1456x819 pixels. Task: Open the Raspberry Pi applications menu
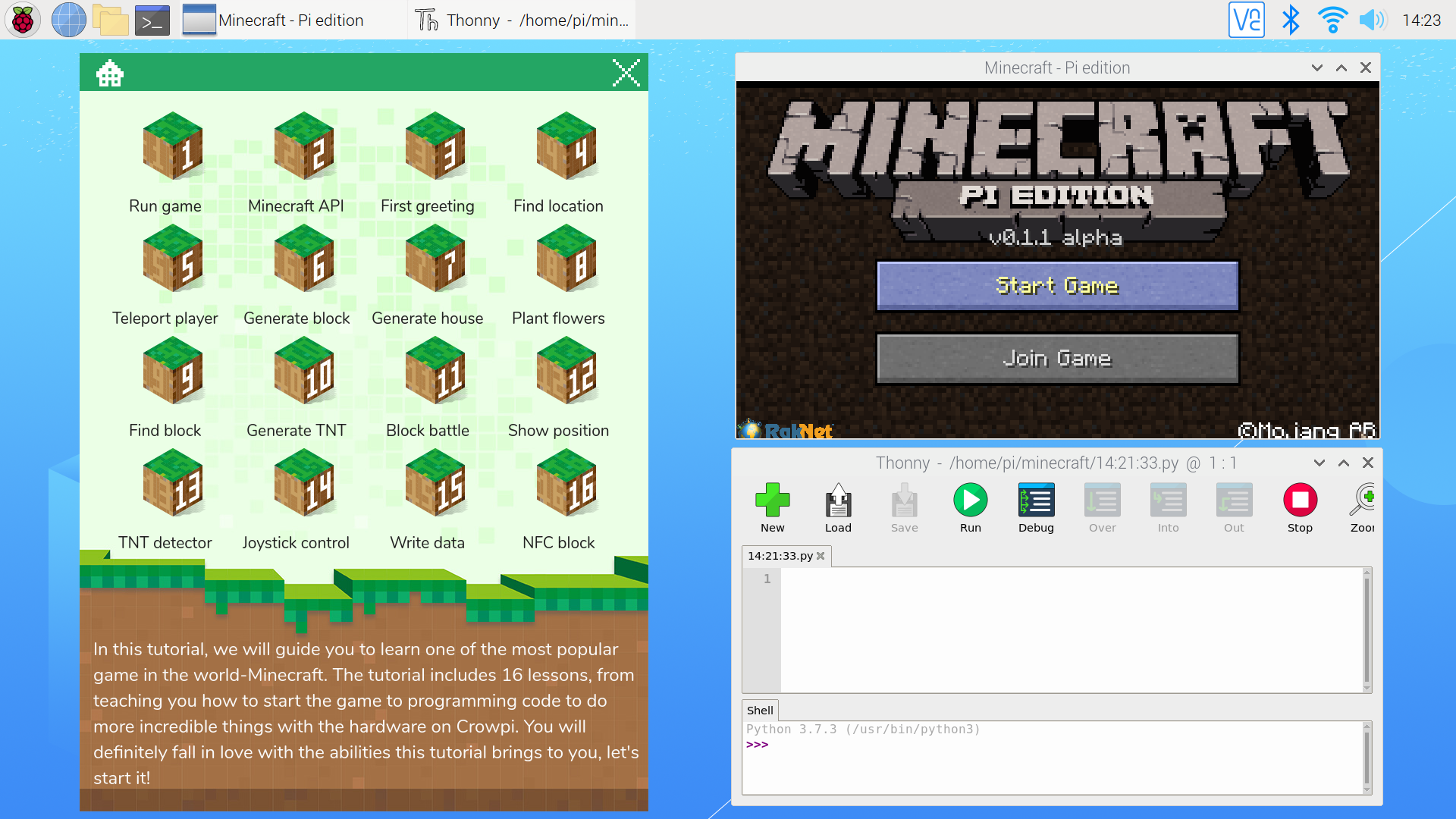(22, 20)
